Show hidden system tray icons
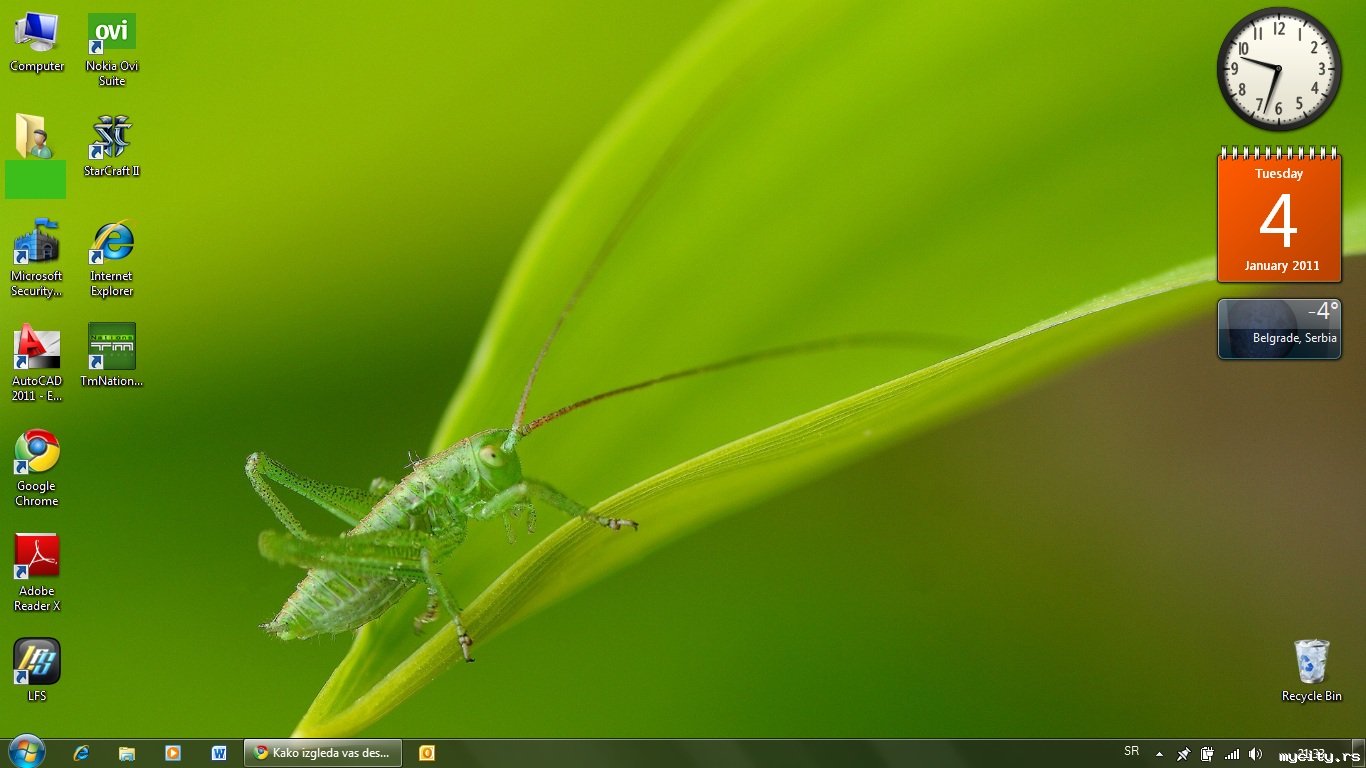This screenshot has height=768, width=1366. coord(1159,754)
